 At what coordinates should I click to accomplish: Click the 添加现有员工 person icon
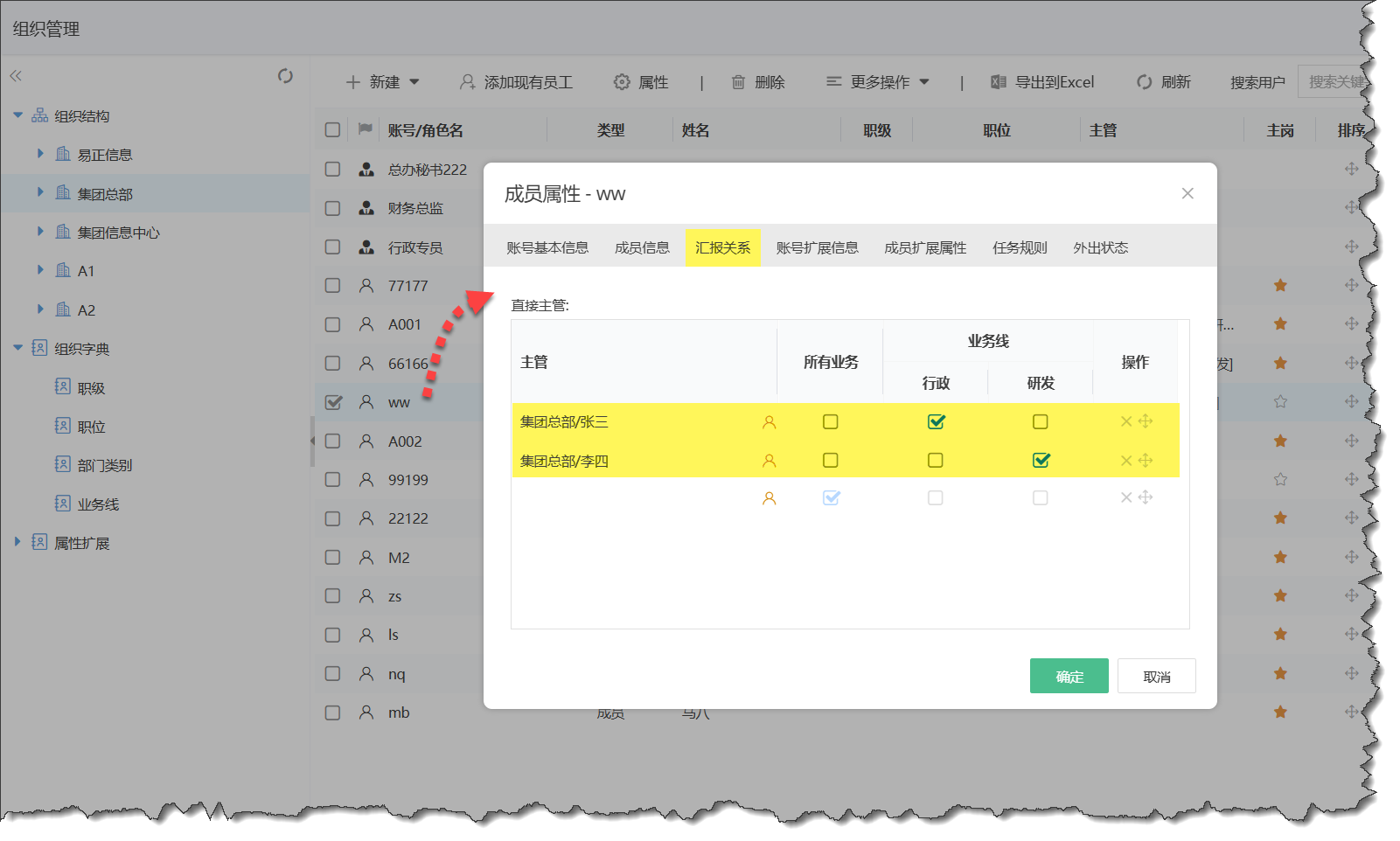point(464,81)
